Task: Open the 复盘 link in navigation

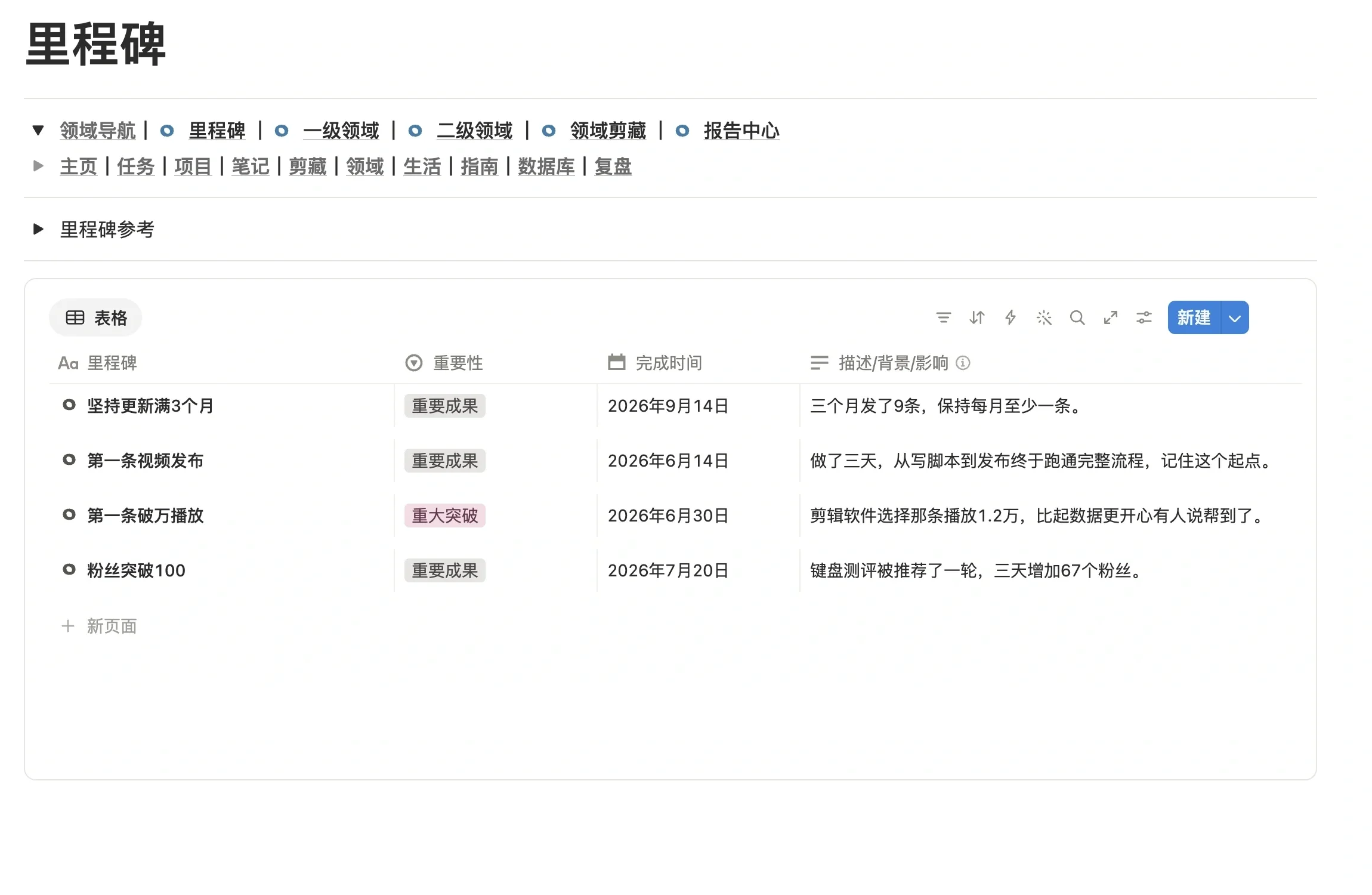Action: [613, 166]
